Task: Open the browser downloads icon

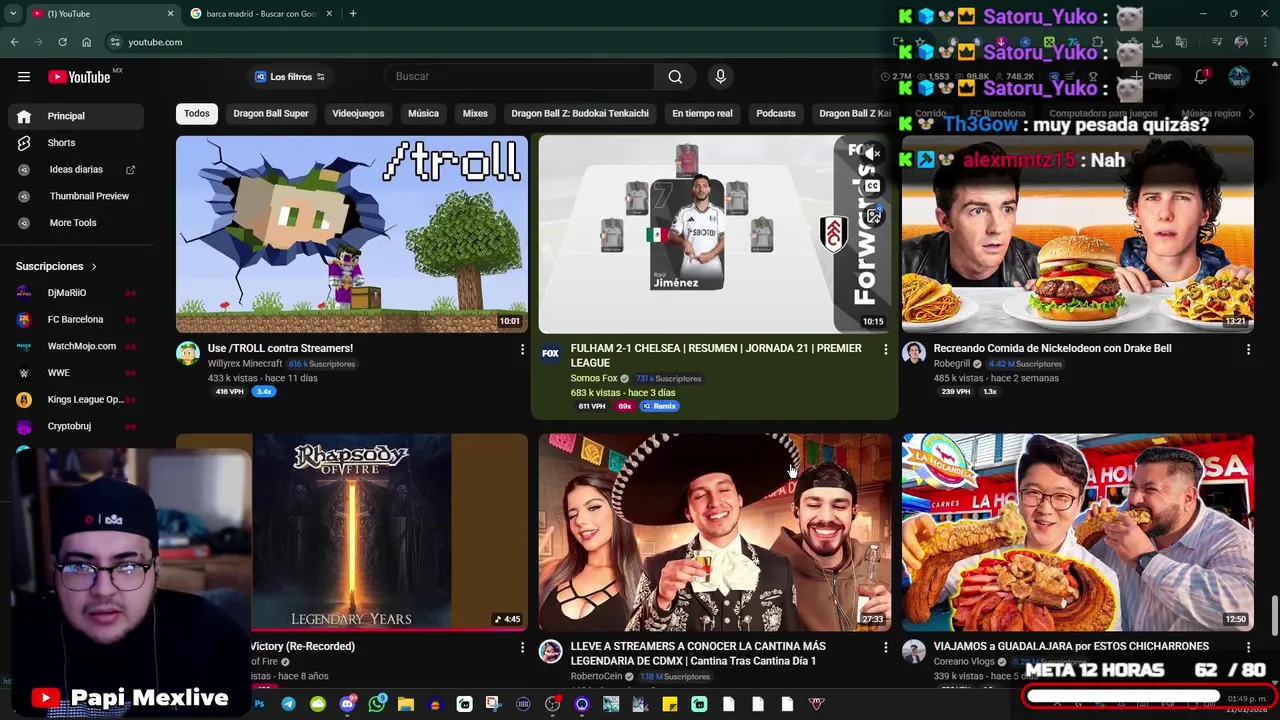Action: coord(1157,42)
